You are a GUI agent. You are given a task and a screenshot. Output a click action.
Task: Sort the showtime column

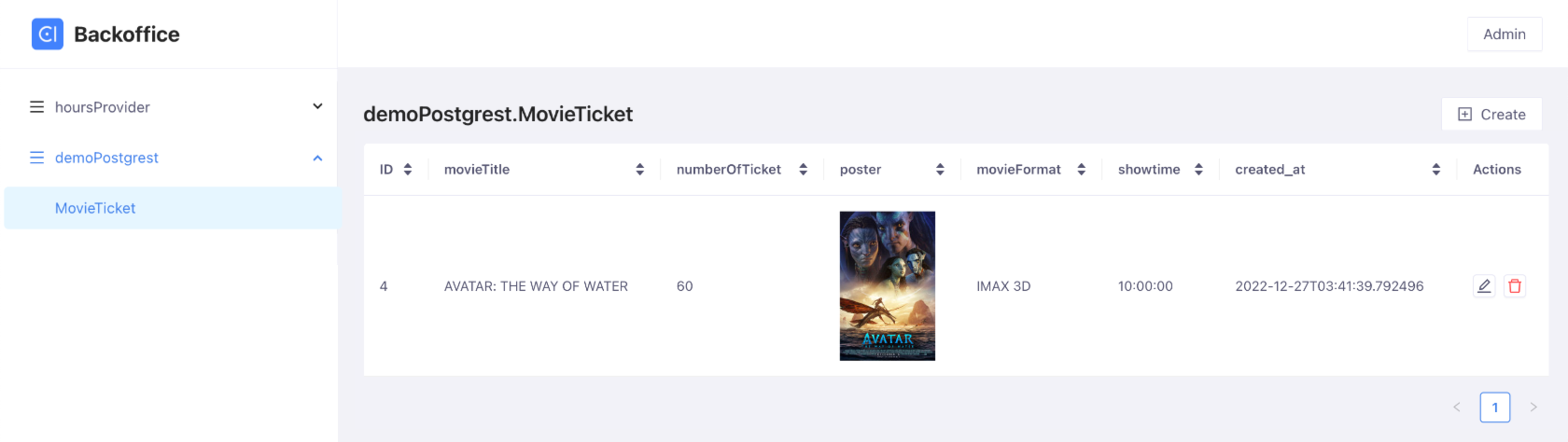click(1198, 170)
